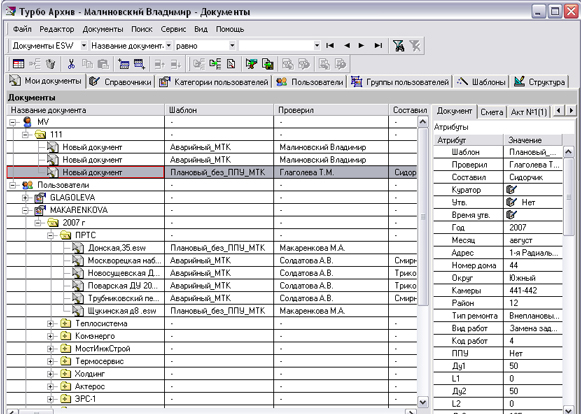Click the август month value

(x=521, y=240)
